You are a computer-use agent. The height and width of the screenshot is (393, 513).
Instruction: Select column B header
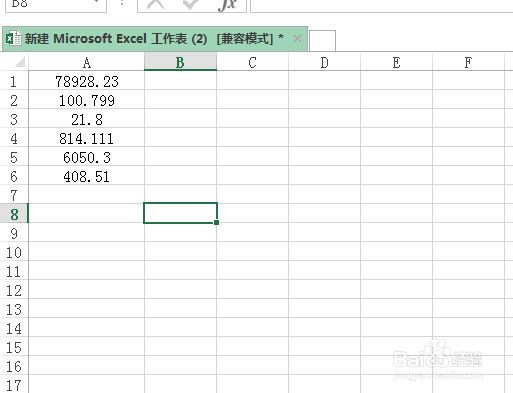point(180,62)
